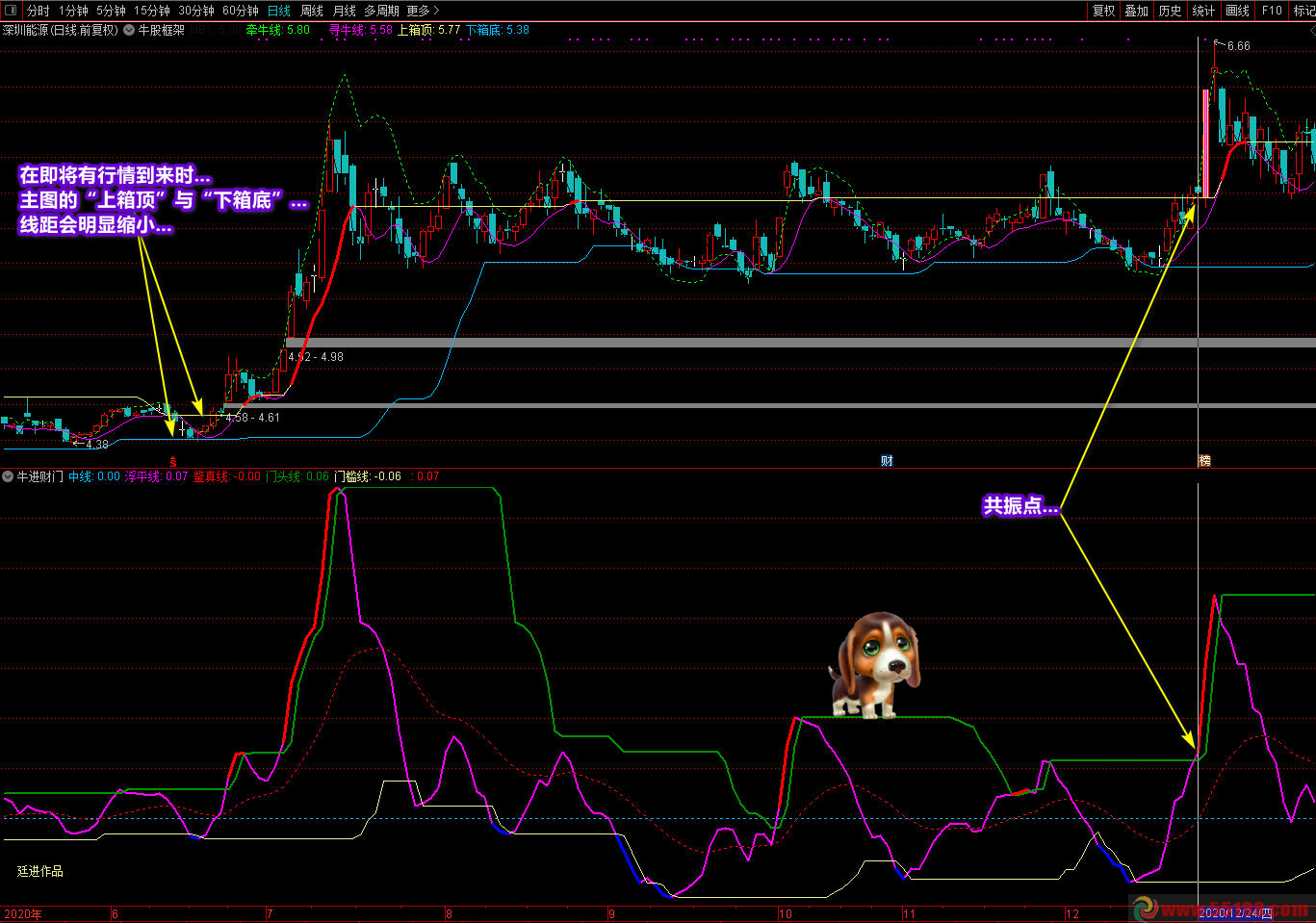Open the 牛股框架 indicator dropdown arrow
1316x923 pixels.
pyautogui.click(x=129, y=30)
